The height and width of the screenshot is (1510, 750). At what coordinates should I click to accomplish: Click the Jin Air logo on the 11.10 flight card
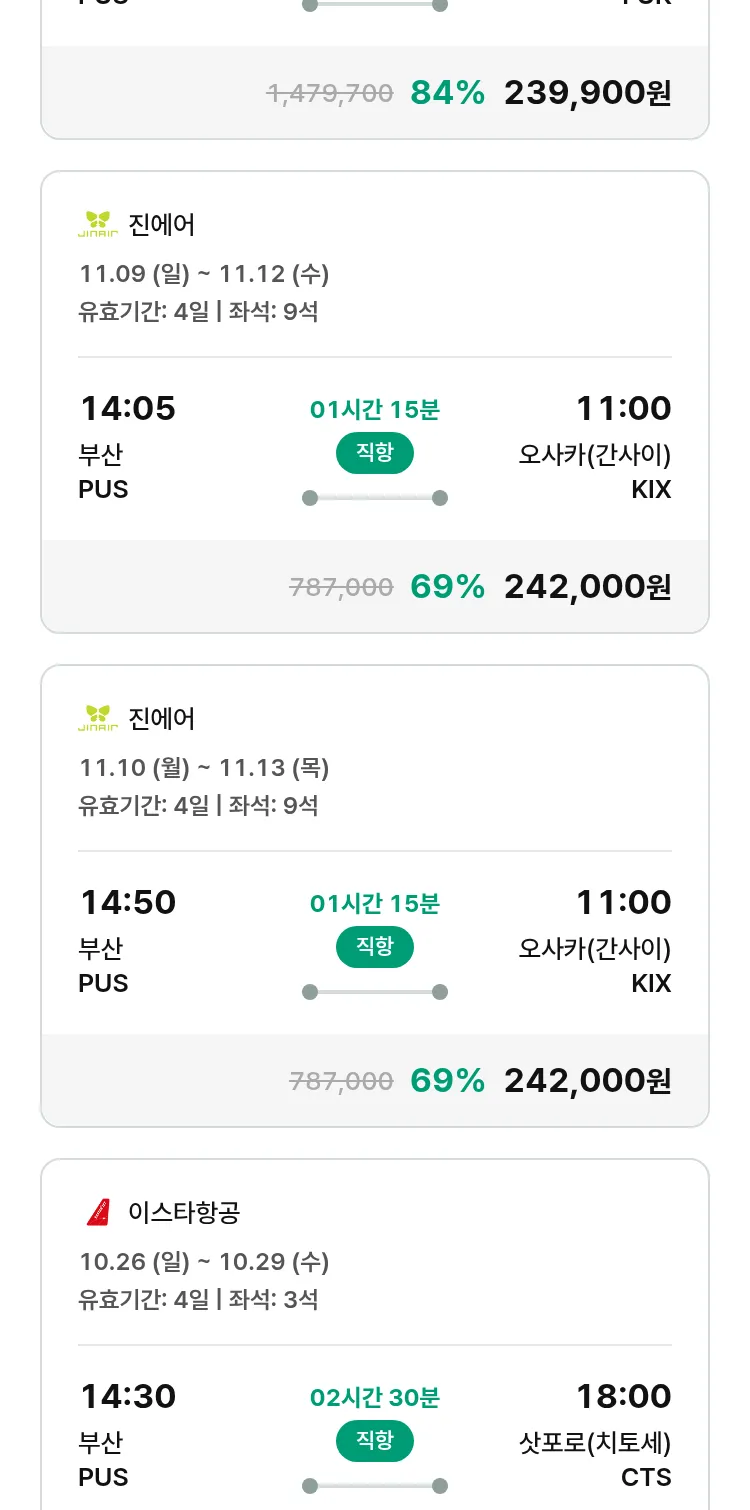pyautogui.click(x=98, y=719)
